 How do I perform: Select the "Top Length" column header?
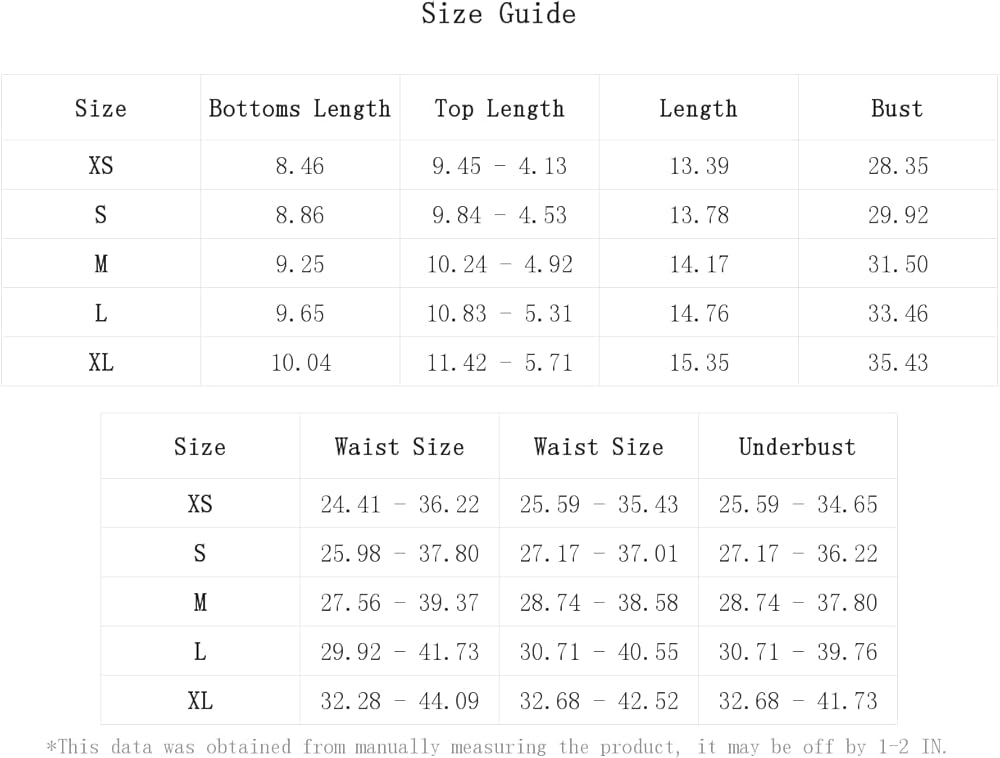(x=499, y=109)
